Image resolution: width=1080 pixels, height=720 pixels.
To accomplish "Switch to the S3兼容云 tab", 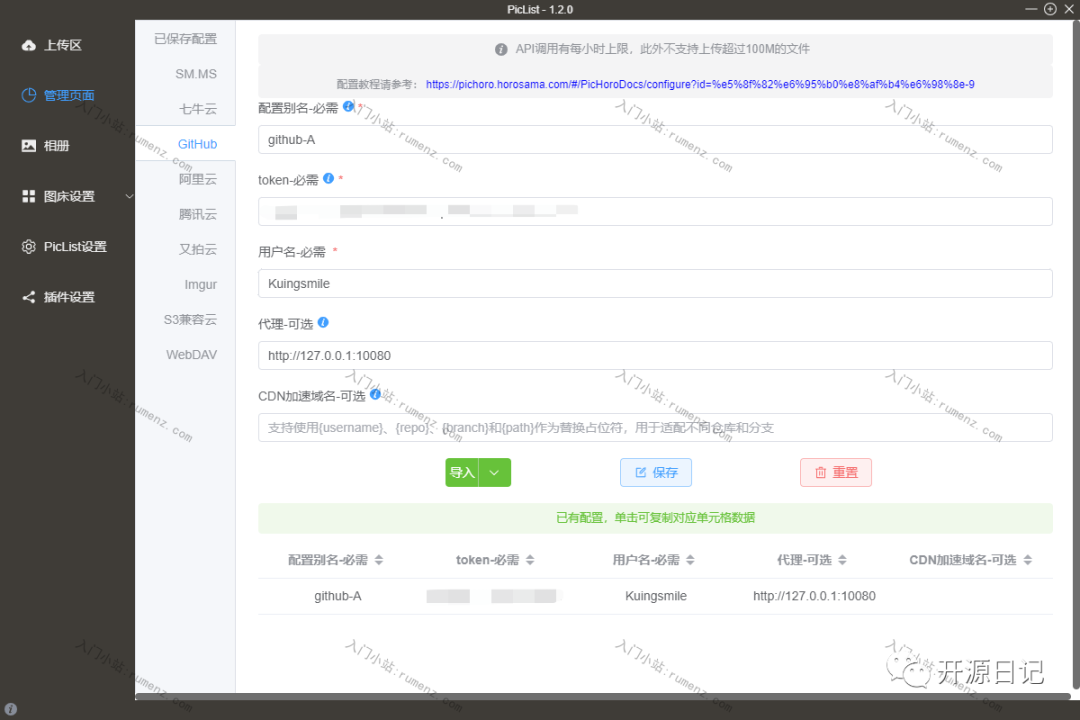I will (190, 320).
